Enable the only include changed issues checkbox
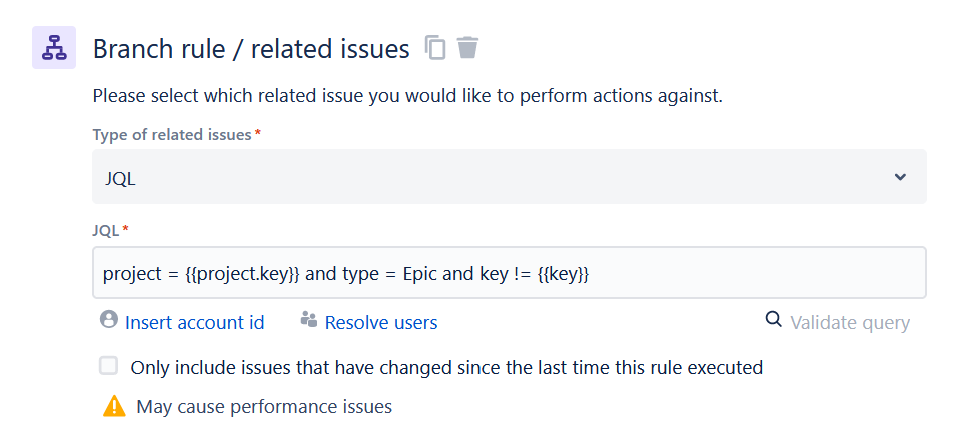The height and width of the screenshot is (444, 957). coord(109,366)
